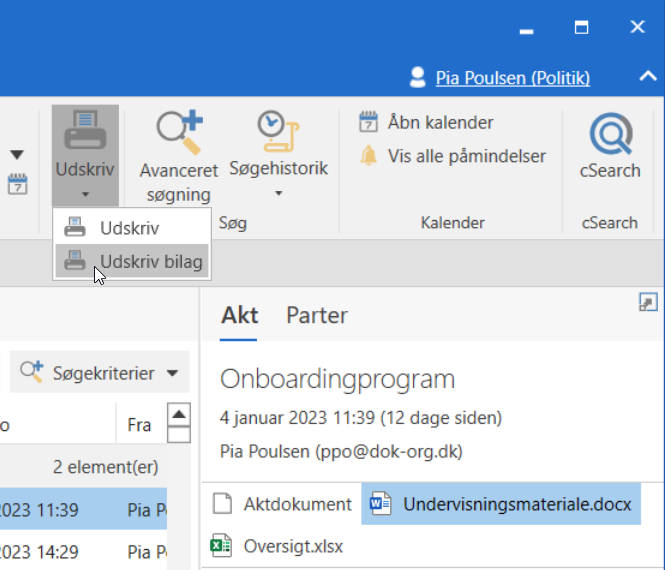This screenshot has height=570, width=665.
Task: Click the list scrollbar up arrow
Action: (x=179, y=414)
